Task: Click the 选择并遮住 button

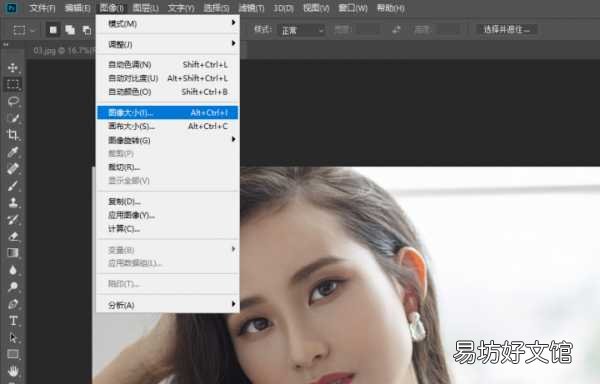Action: (x=507, y=29)
